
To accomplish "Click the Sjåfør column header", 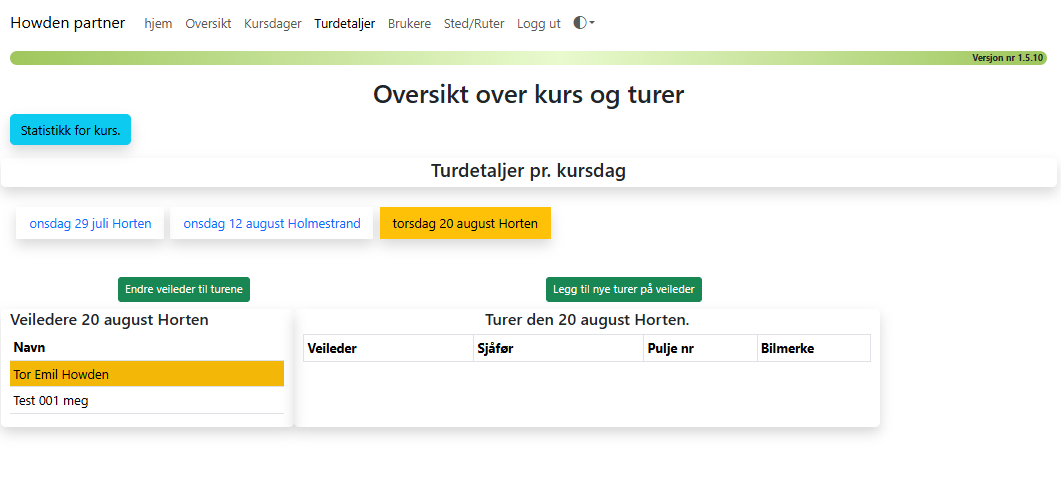I will click(x=558, y=349).
